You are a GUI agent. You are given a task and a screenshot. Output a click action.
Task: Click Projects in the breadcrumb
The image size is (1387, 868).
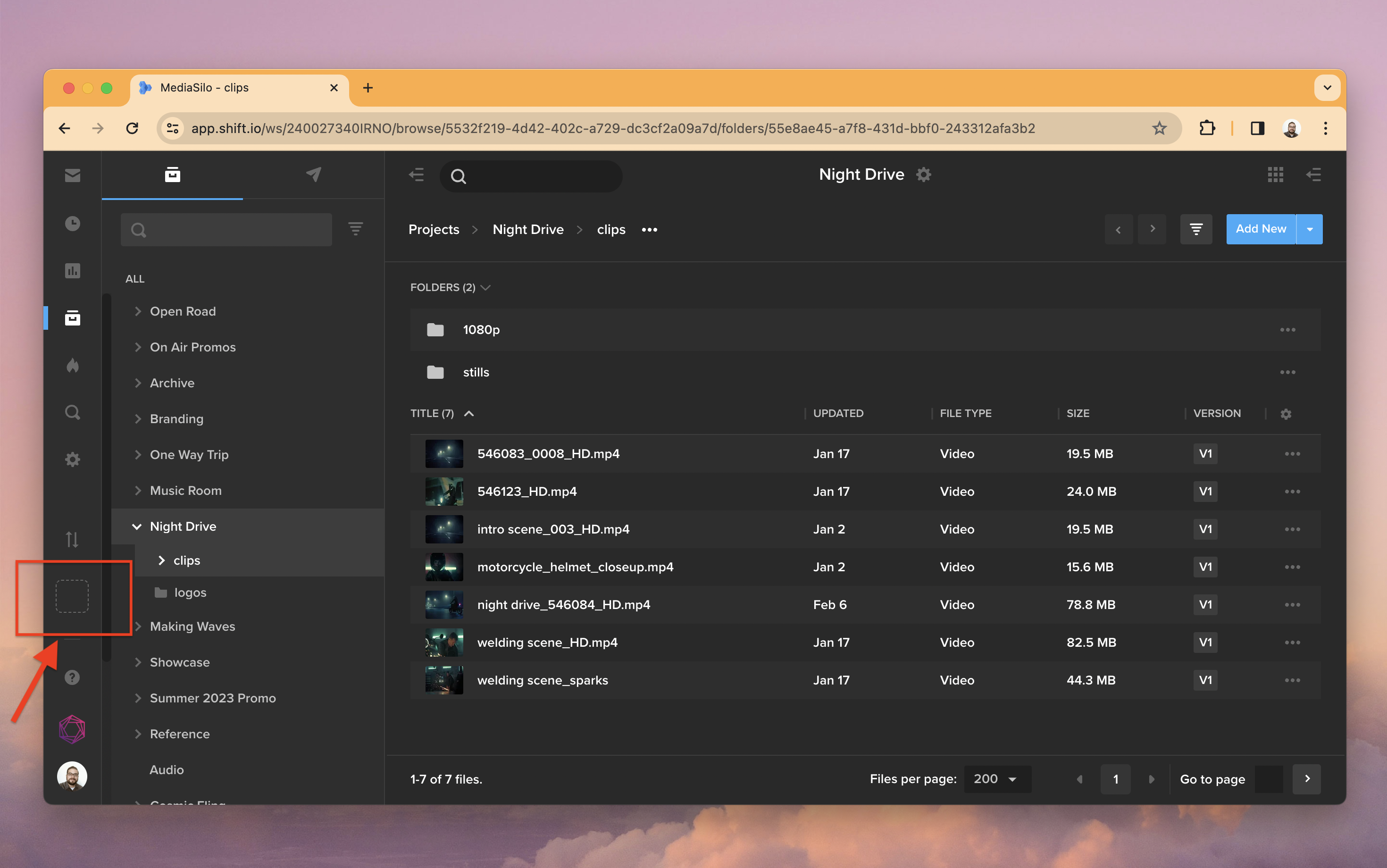pyautogui.click(x=434, y=230)
